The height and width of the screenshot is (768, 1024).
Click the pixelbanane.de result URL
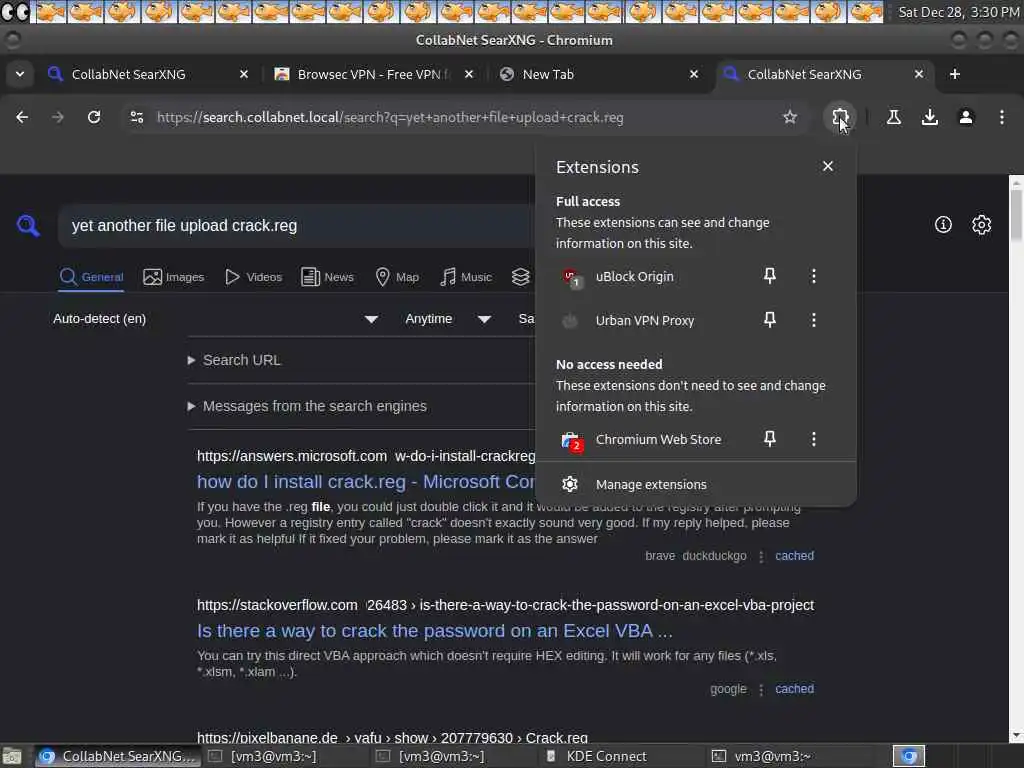(x=392, y=737)
